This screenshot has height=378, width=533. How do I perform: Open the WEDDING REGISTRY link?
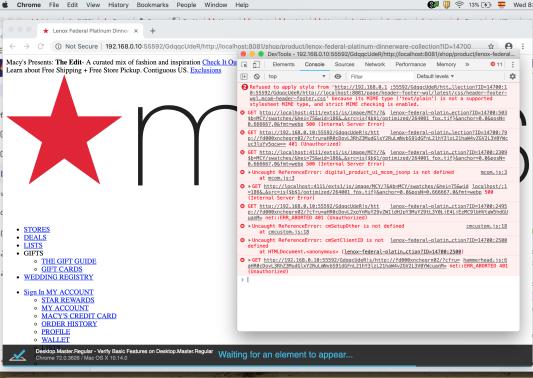(x=58, y=277)
